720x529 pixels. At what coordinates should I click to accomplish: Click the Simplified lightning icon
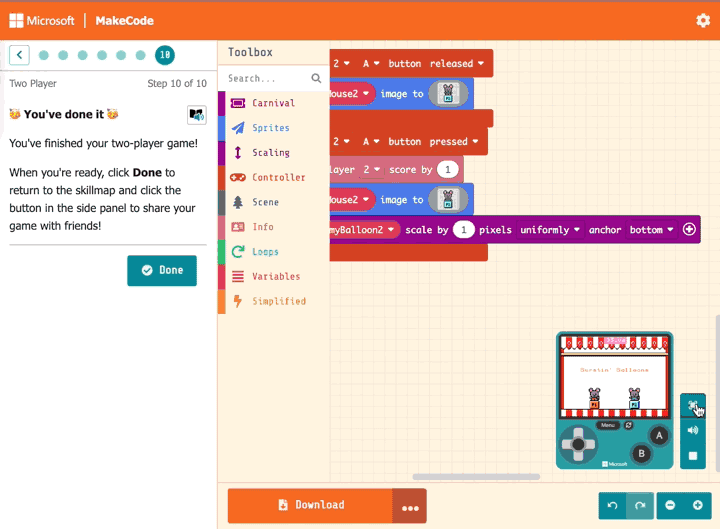coord(238,301)
